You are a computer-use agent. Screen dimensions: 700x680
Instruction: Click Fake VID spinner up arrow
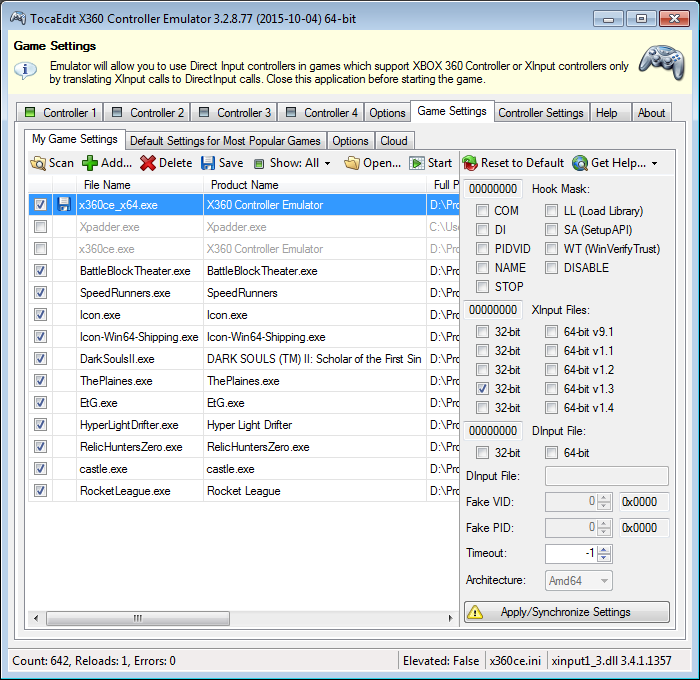pyautogui.click(x=604, y=498)
